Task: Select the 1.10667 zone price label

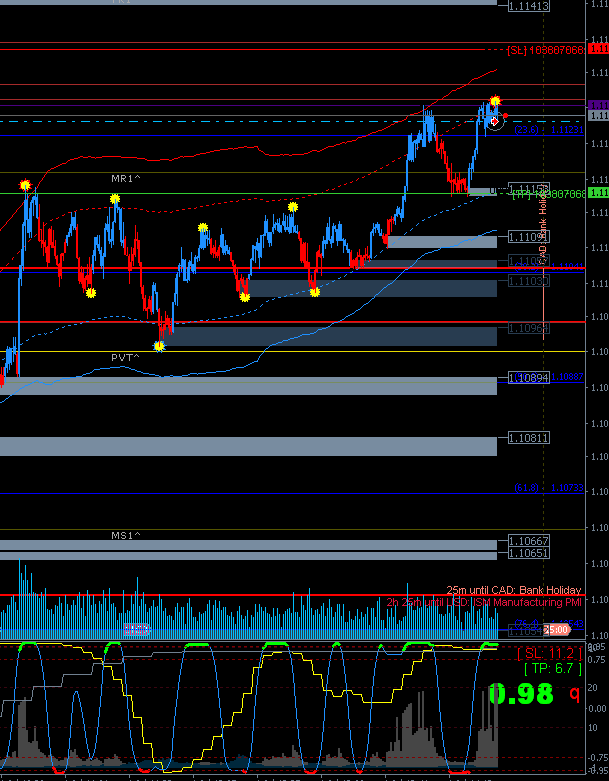Action: click(529, 541)
